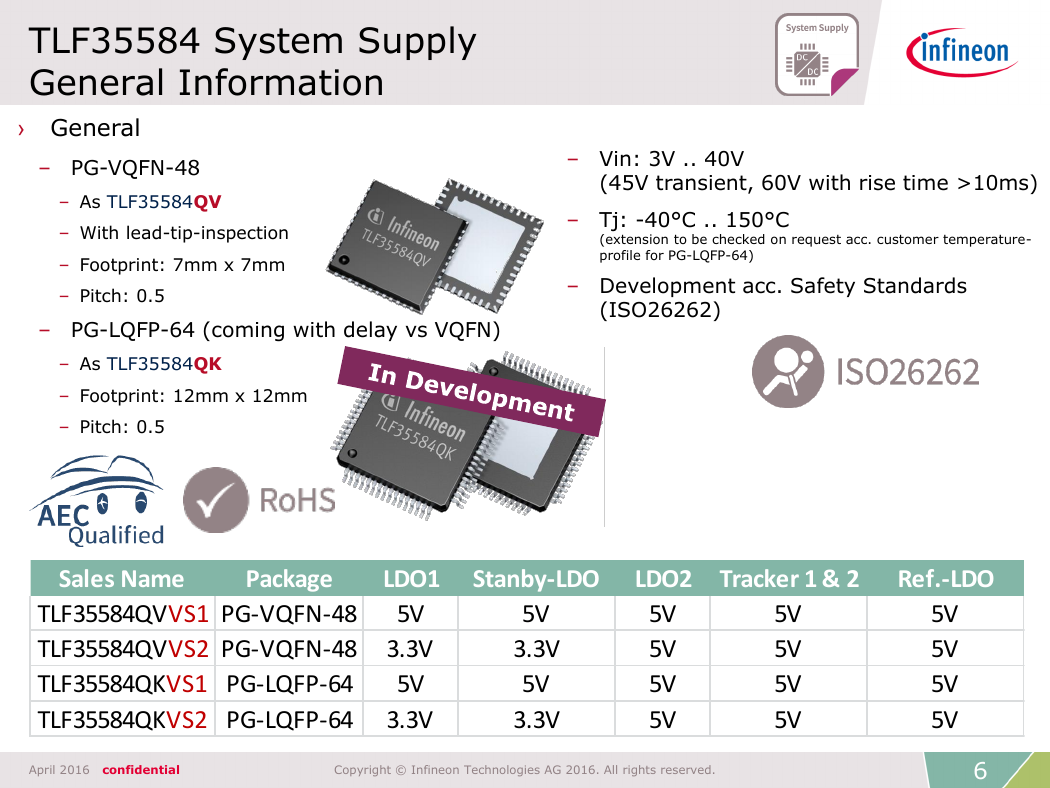
Task: Select the PG-VQFN-48 bullet text
Action: coord(135,167)
